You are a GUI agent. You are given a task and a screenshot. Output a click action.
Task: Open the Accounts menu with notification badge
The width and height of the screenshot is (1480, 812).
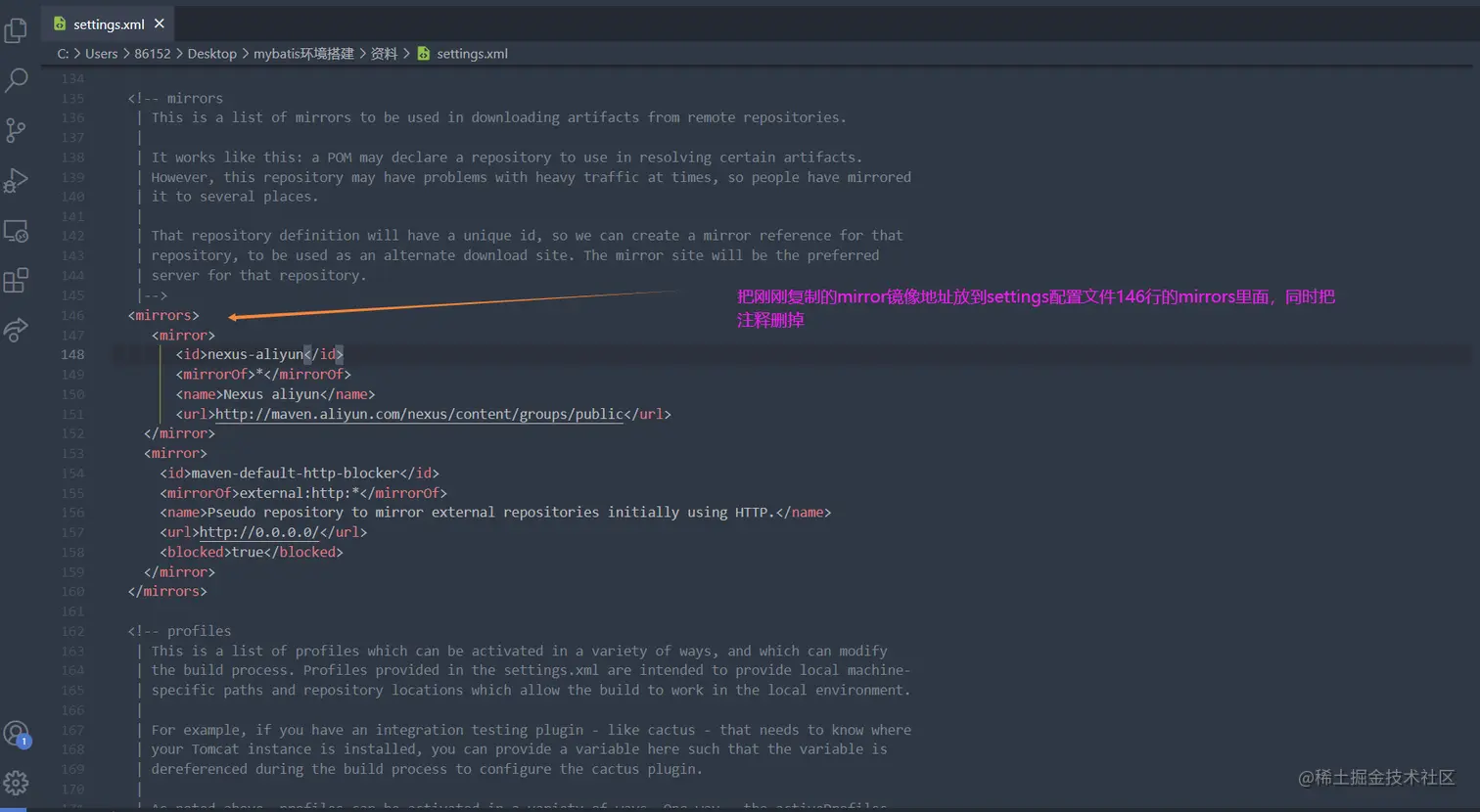point(16,733)
